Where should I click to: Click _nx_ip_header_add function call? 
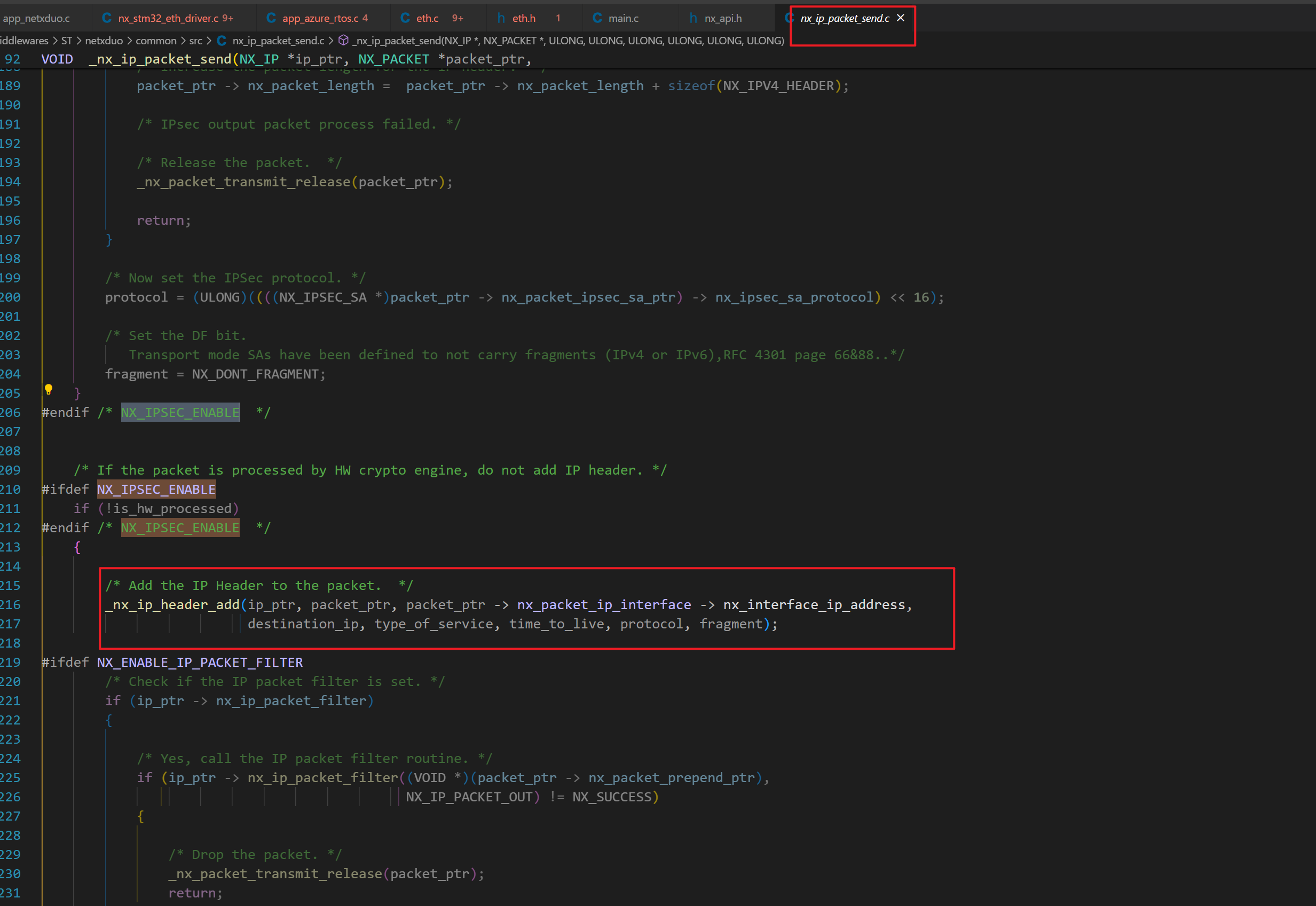coord(172,604)
